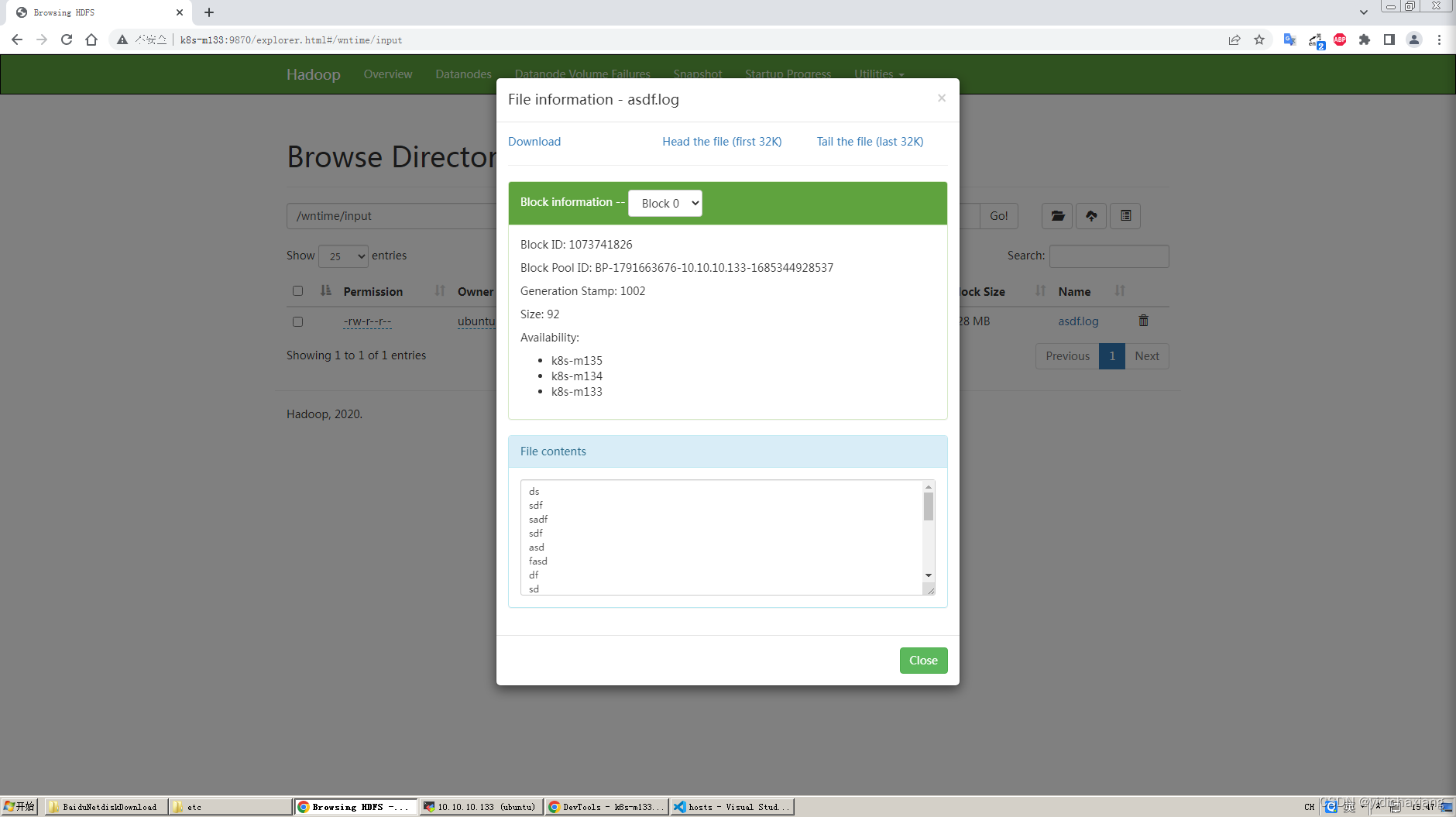Click the file contents scrollbar up arrow
Screen dimensions: 1456x817
click(929, 487)
